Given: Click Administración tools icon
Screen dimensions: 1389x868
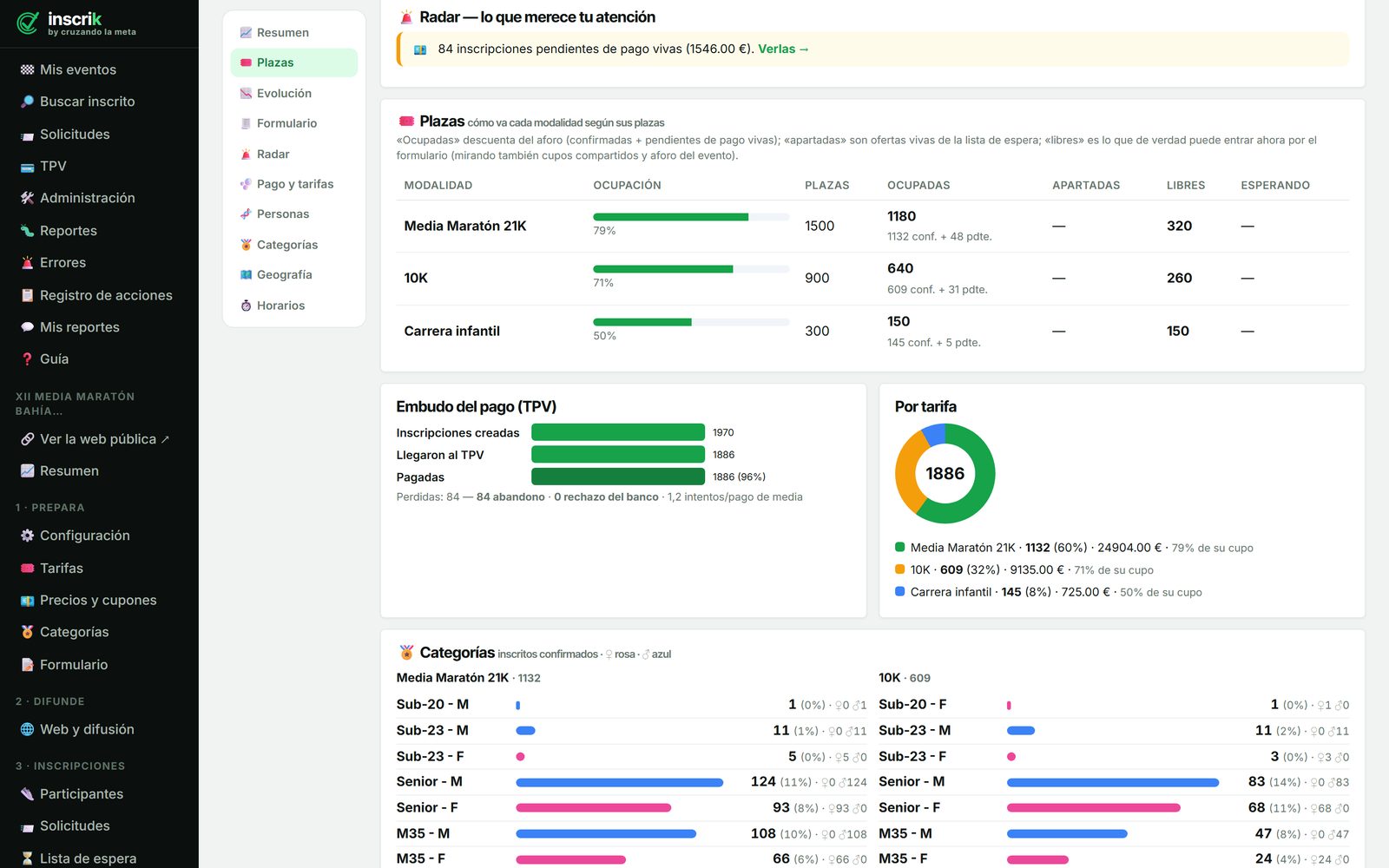Looking at the screenshot, I should pos(27,198).
